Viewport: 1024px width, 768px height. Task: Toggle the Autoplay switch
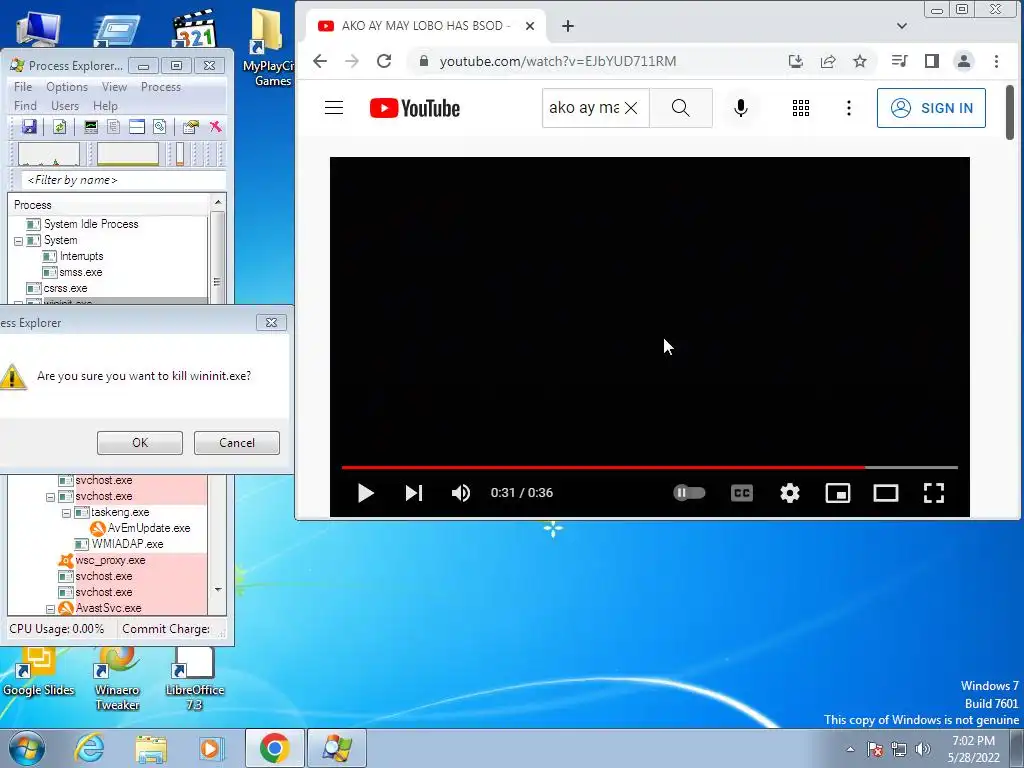(689, 492)
